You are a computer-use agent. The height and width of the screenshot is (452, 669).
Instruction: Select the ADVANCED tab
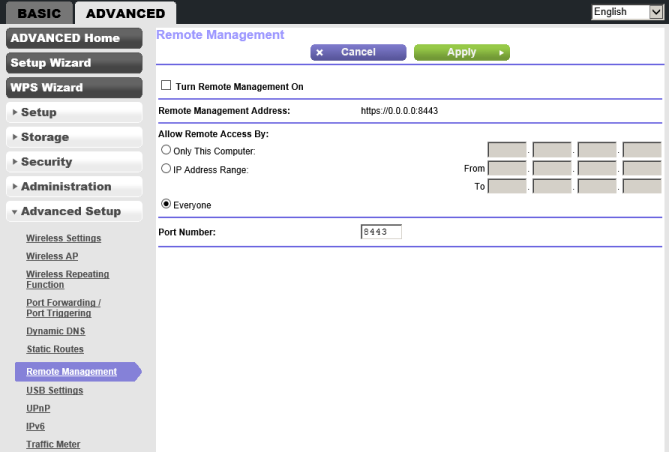125,13
